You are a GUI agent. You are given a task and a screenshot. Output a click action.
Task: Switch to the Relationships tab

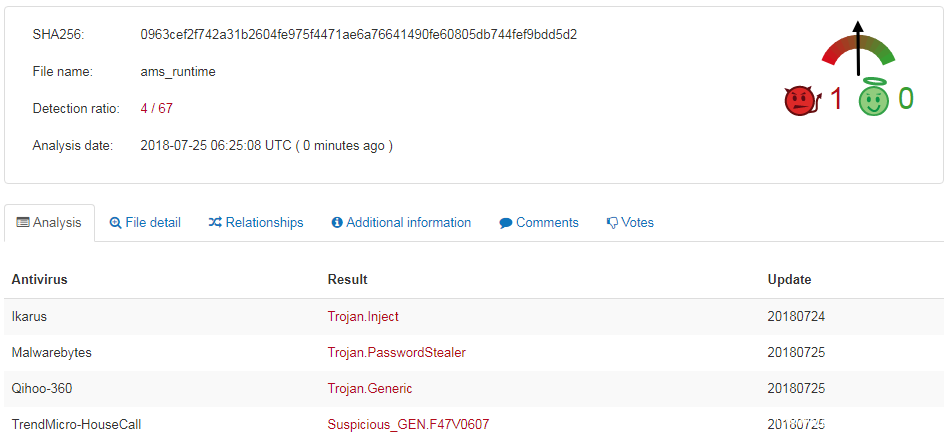pyautogui.click(x=264, y=223)
